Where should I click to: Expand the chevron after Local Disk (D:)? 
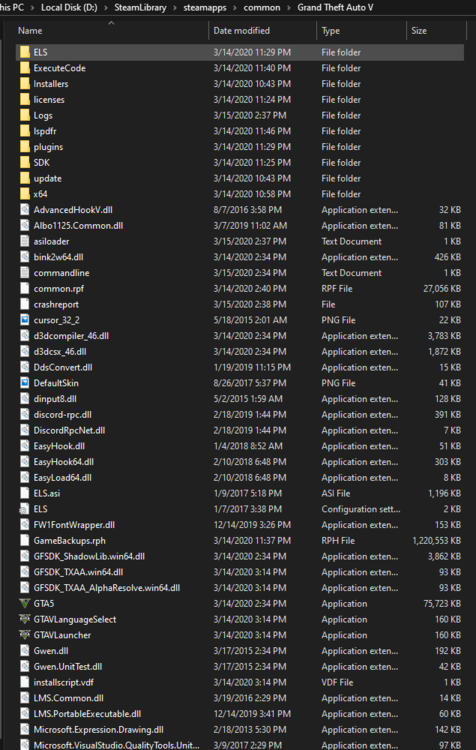(x=106, y=8)
